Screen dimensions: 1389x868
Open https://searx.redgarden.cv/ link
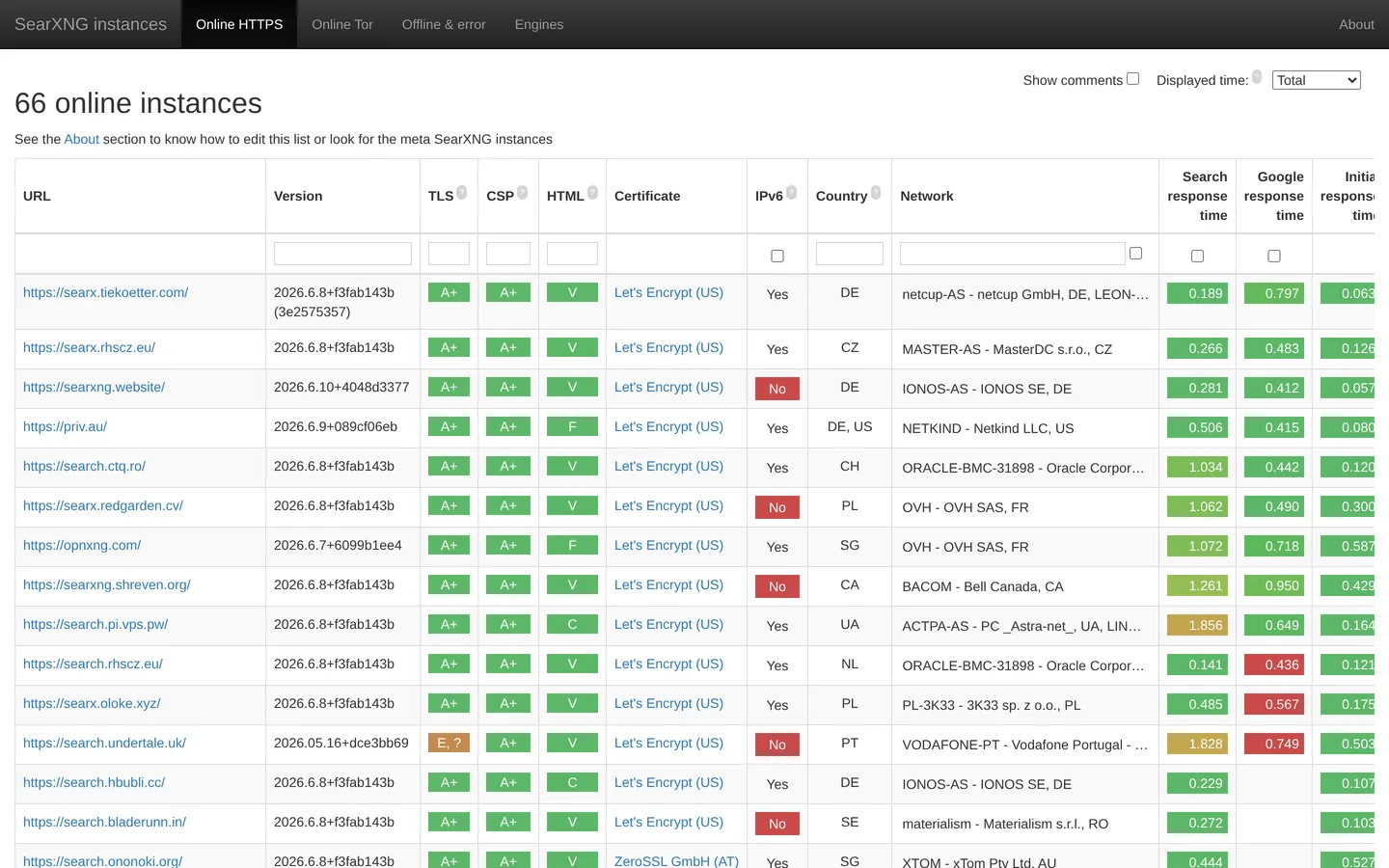click(103, 505)
